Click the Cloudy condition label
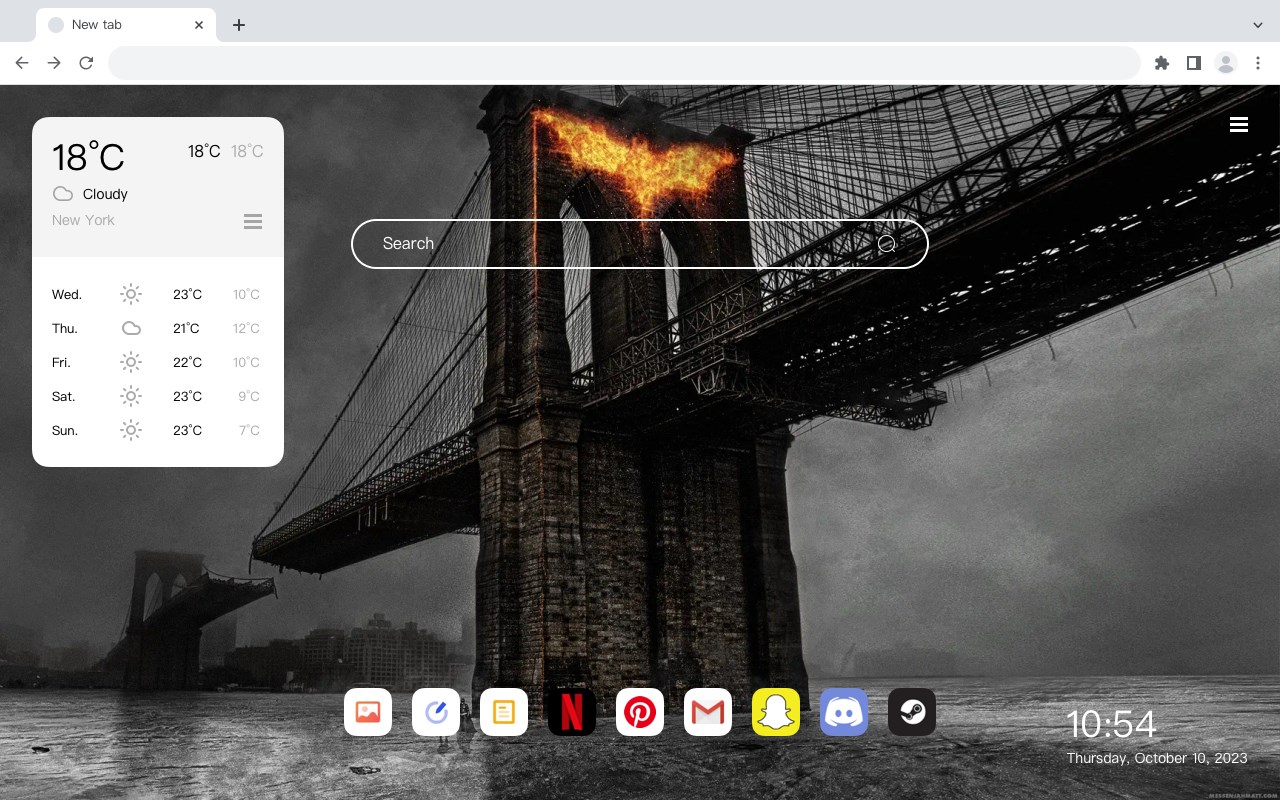The height and width of the screenshot is (800, 1280). point(105,194)
